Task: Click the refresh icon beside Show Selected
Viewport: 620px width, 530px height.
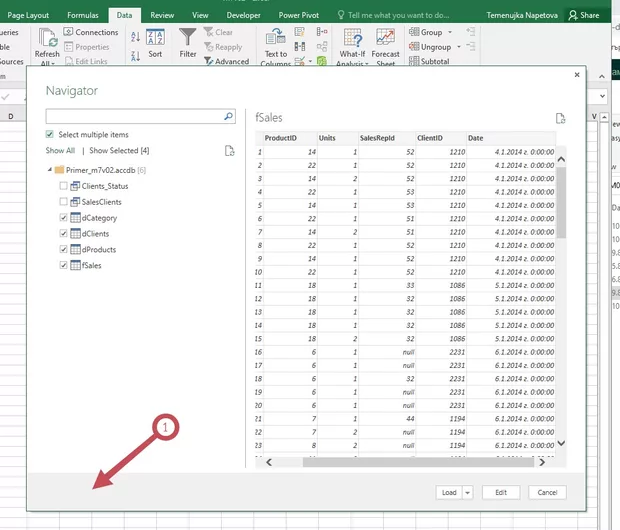Action: (230, 150)
